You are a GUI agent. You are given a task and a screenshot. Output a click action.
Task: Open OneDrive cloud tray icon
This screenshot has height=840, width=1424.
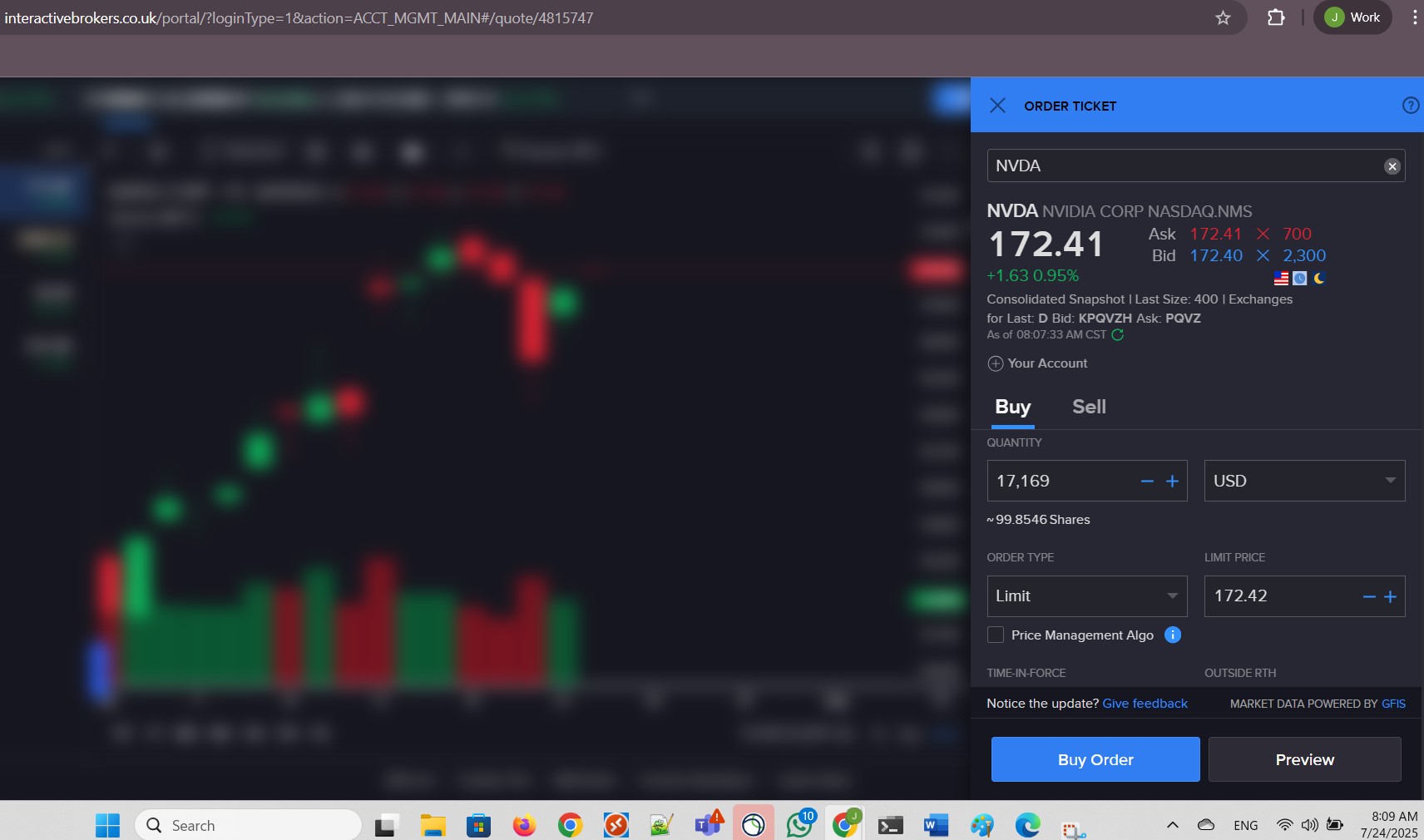click(1205, 825)
